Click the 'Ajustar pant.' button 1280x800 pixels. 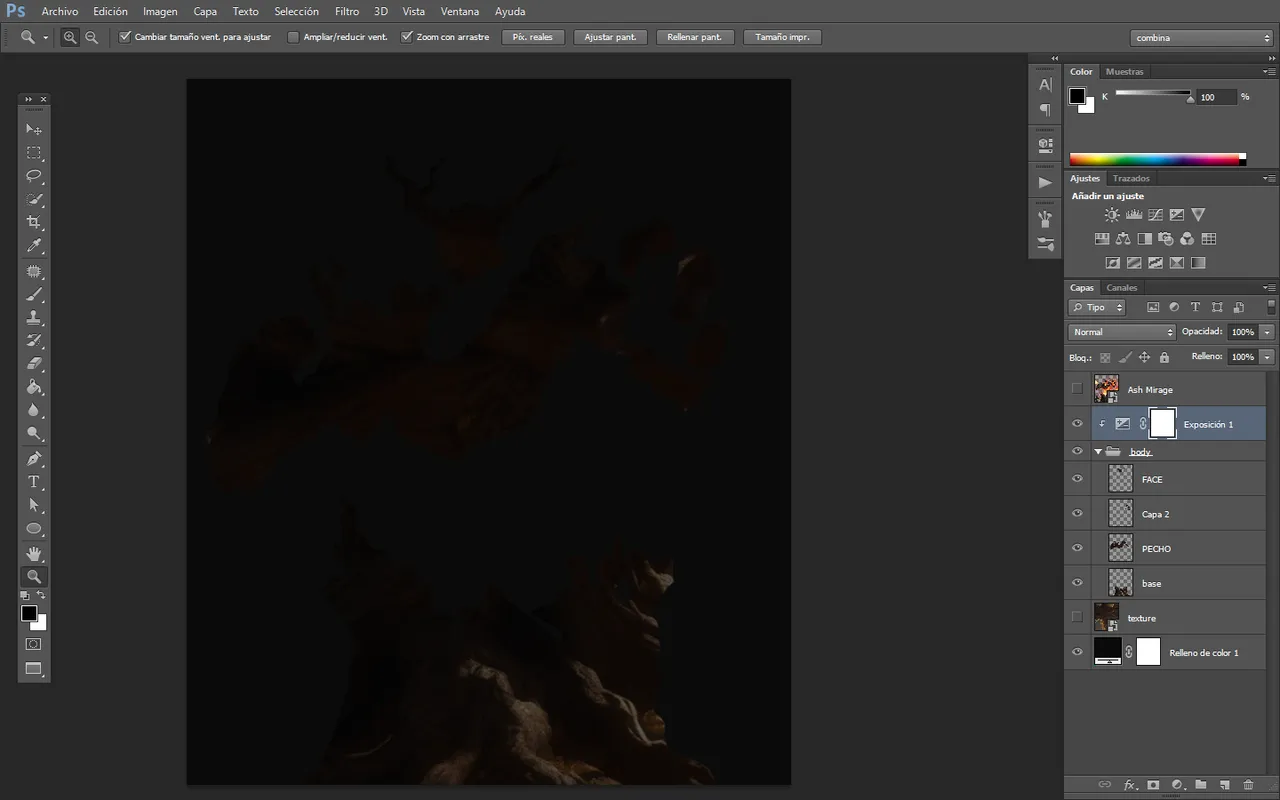[611, 37]
